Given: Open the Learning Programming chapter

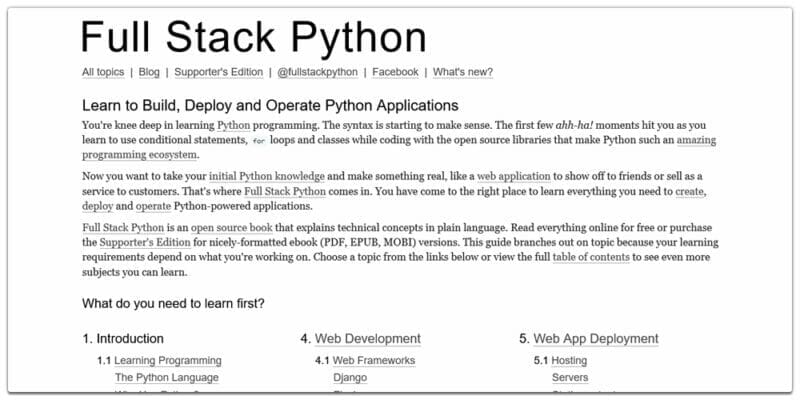Looking at the screenshot, I should [x=168, y=361].
